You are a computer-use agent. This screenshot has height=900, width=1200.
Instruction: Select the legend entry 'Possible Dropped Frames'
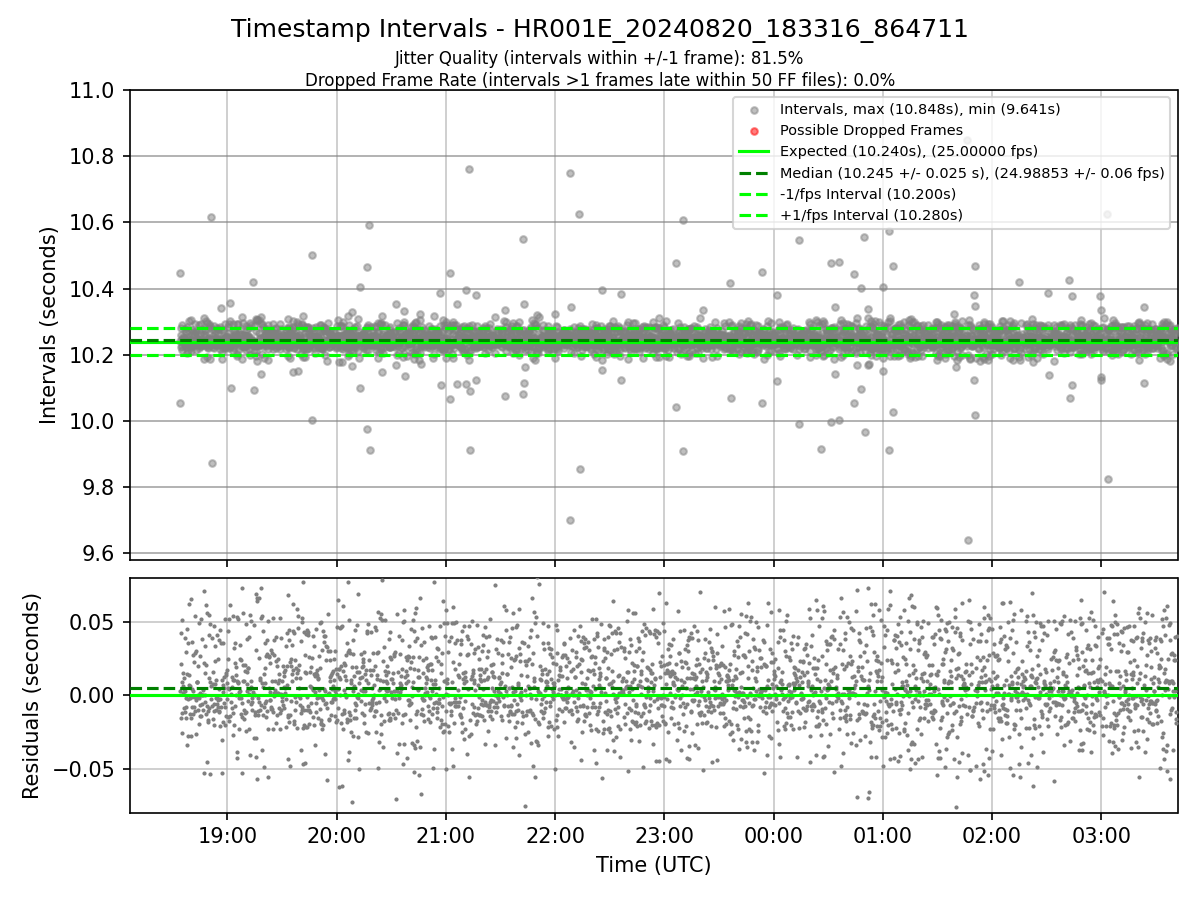[871, 130]
